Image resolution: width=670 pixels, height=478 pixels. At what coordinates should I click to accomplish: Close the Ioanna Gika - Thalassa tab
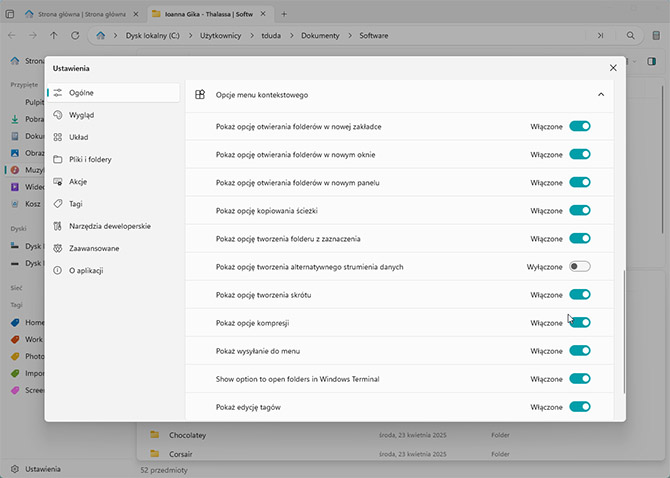(263, 14)
